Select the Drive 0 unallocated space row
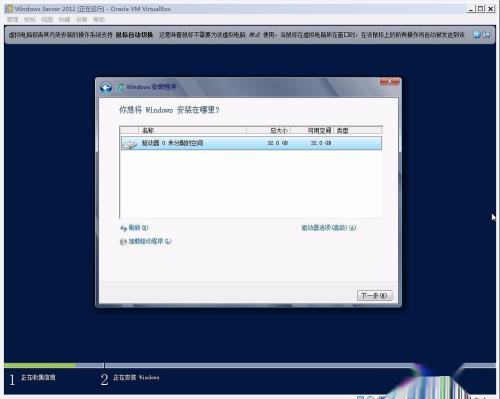The height and width of the screenshot is (399, 500). click(x=251, y=143)
